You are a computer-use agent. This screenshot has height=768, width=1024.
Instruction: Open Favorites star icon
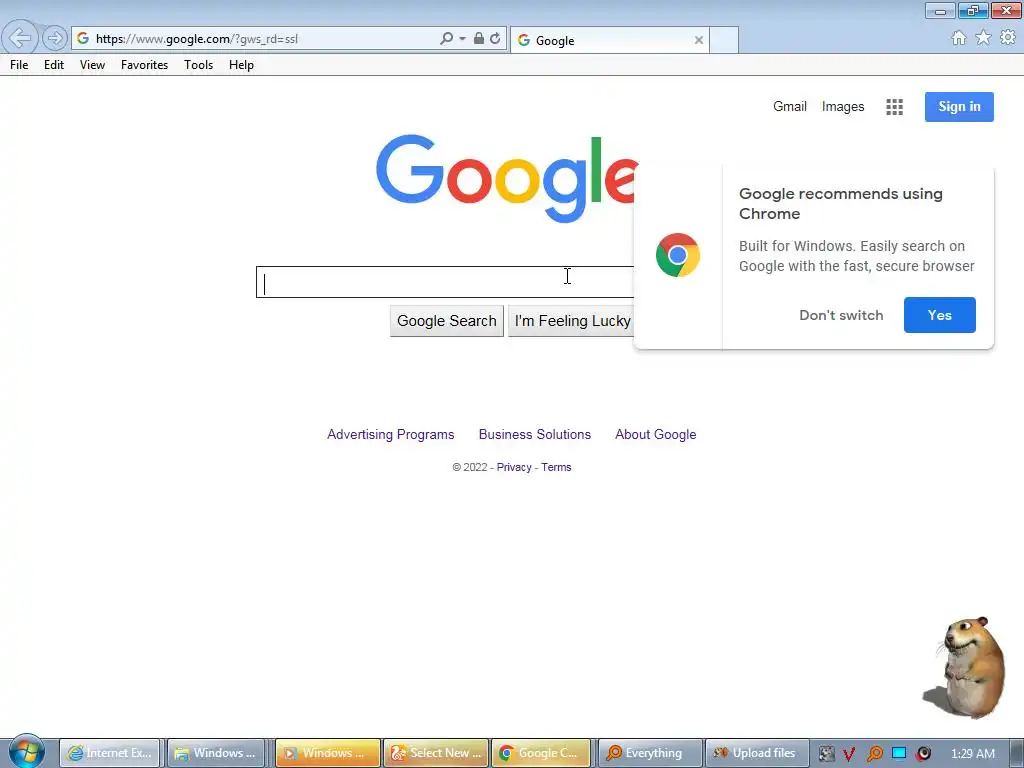(x=983, y=38)
